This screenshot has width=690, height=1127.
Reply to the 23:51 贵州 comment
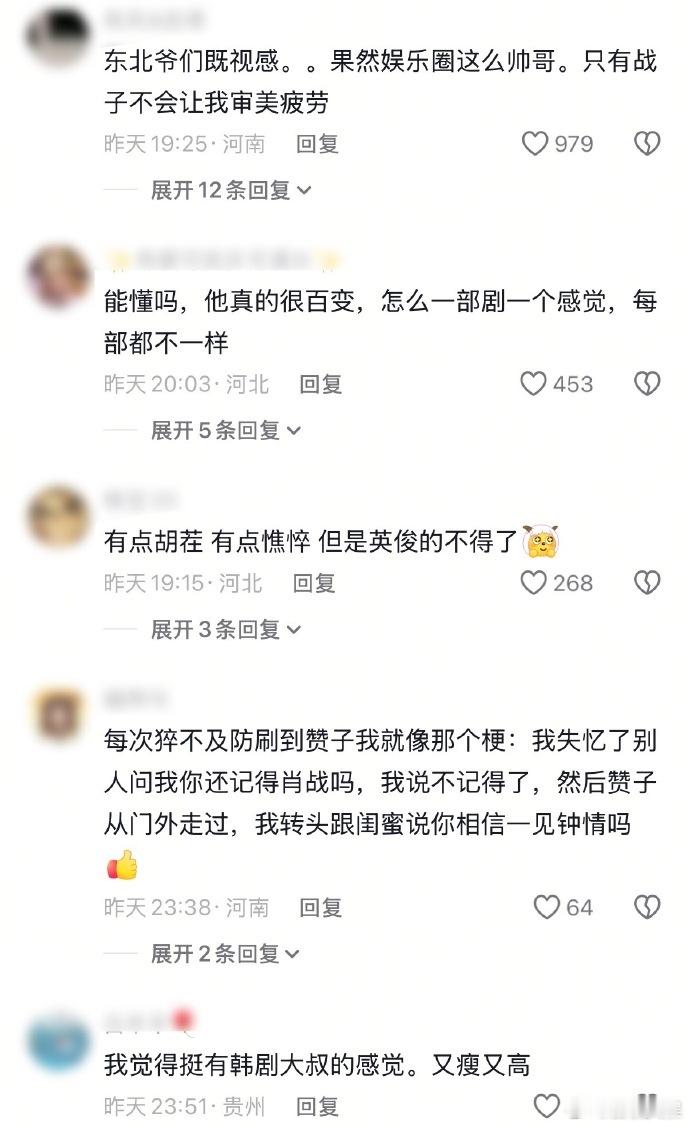pos(317,1105)
